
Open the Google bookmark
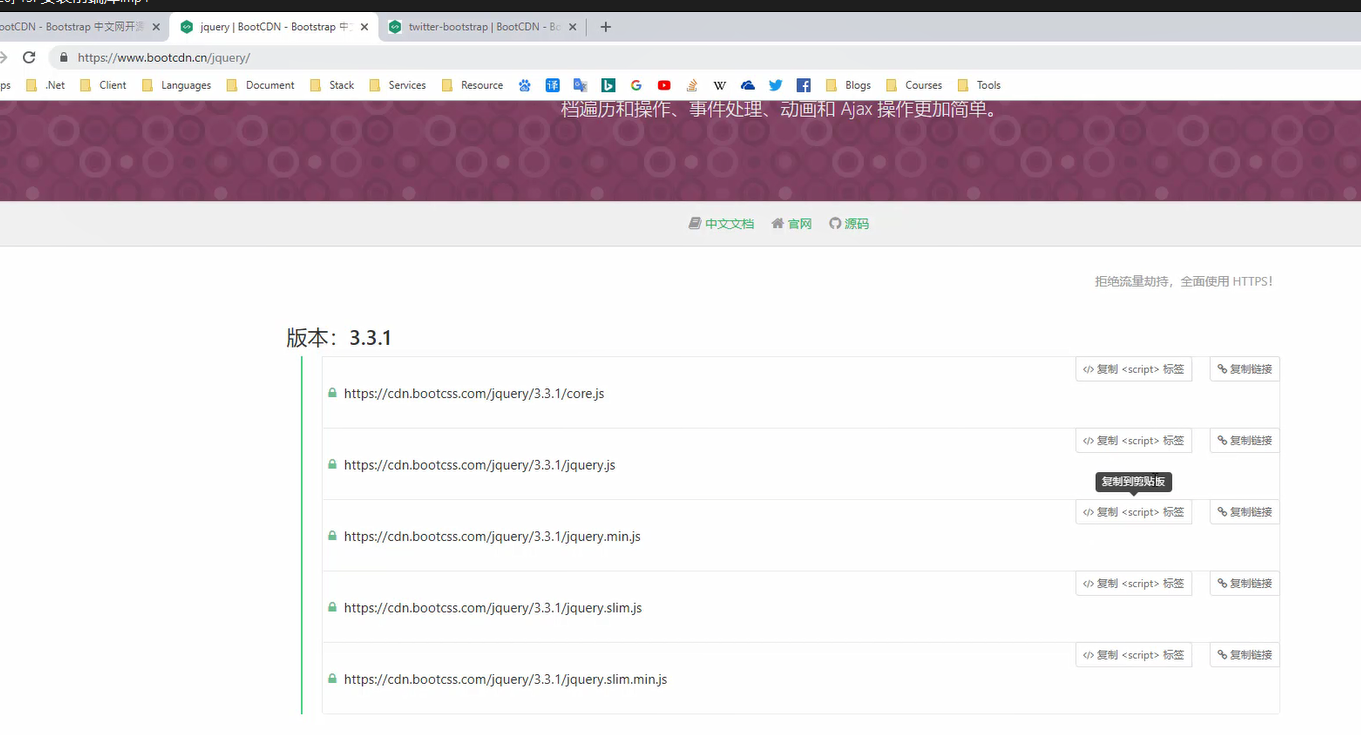636,85
